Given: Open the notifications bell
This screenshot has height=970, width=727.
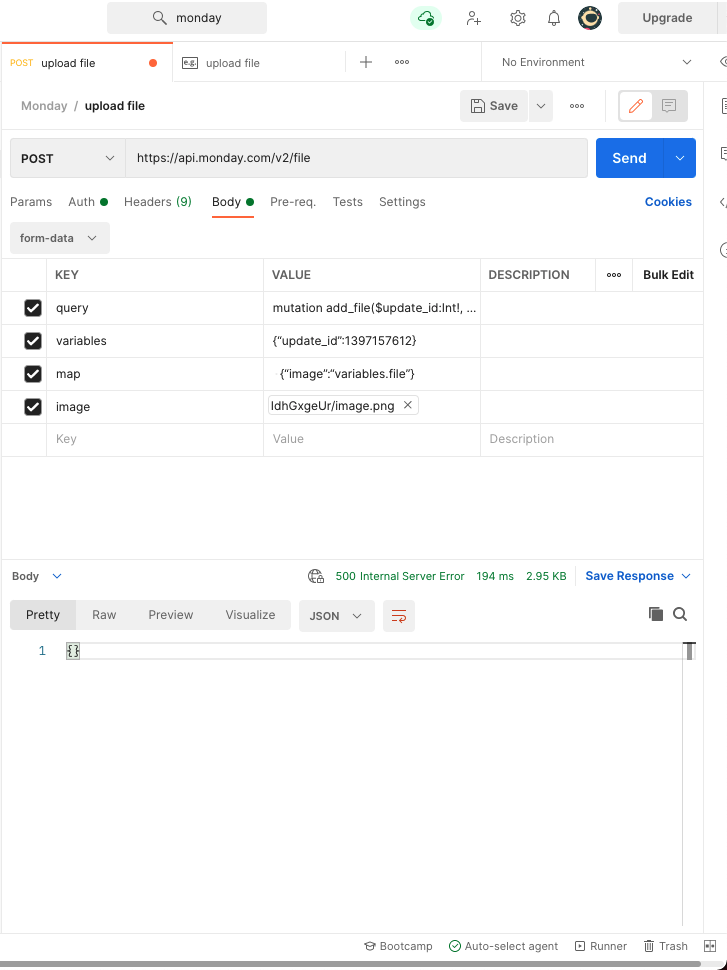Looking at the screenshot, I should (x=554, y=17).
